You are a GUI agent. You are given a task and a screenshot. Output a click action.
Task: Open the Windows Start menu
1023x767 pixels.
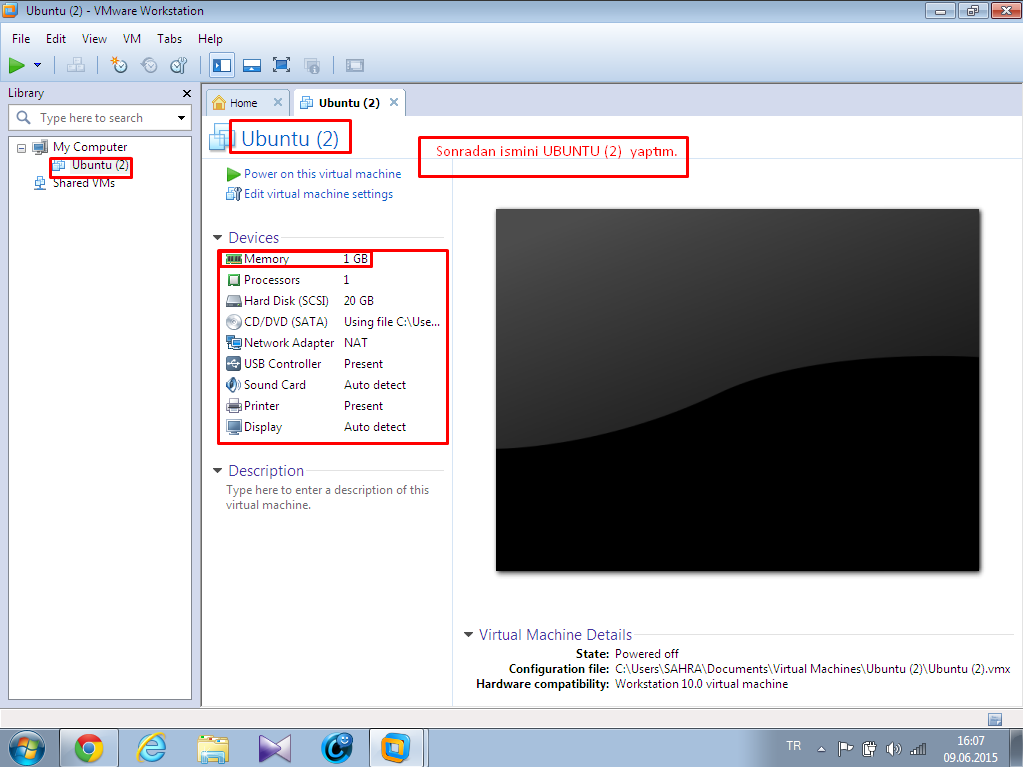(26, 747)
